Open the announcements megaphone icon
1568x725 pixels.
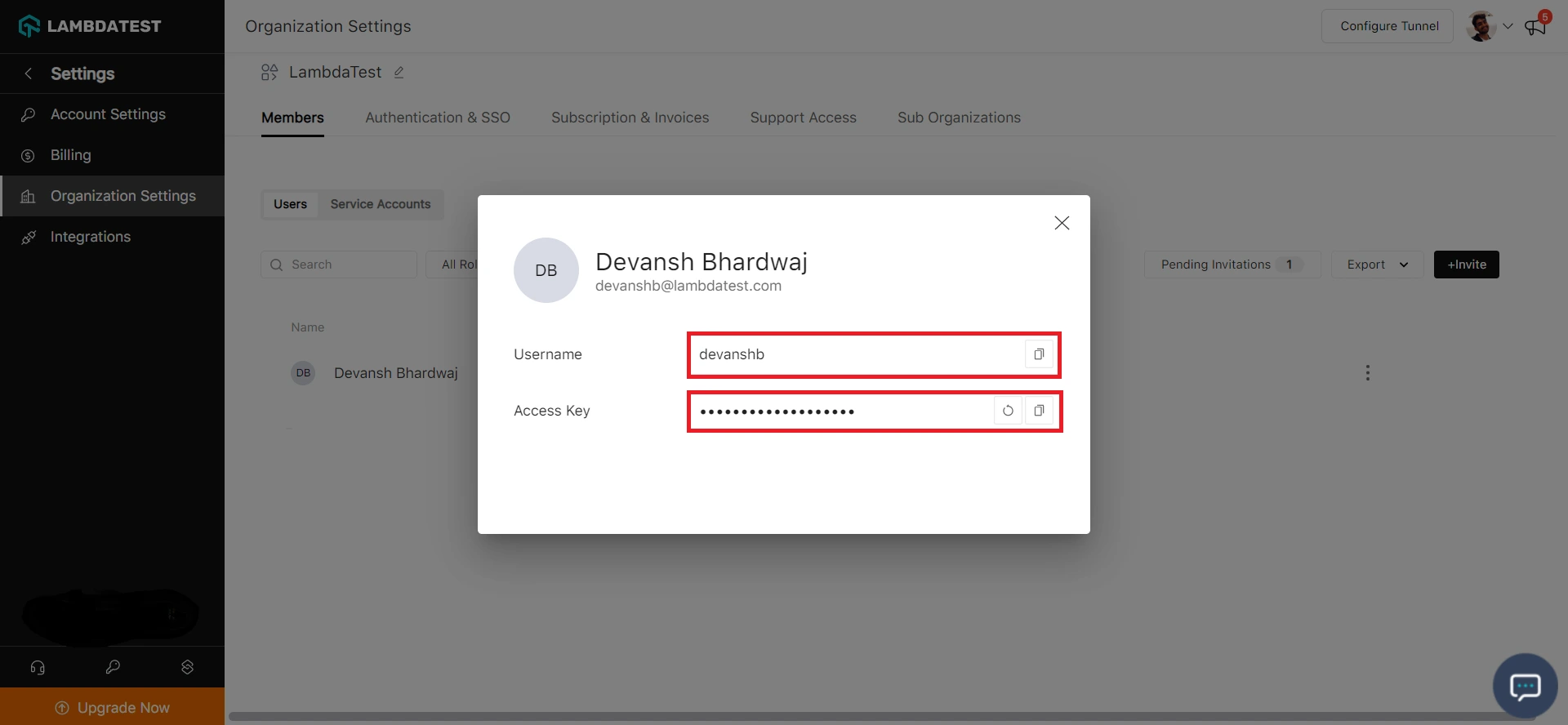click(1535, 27)
